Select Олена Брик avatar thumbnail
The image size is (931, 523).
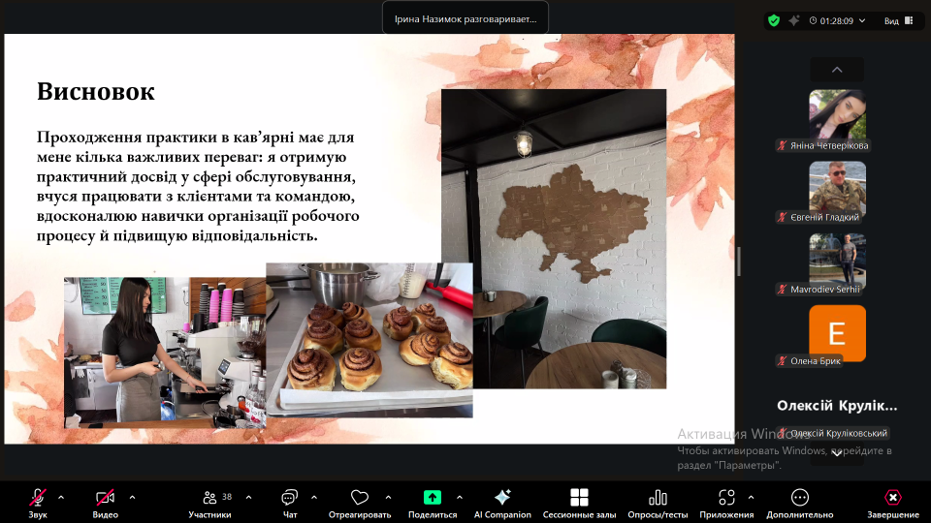837,333
